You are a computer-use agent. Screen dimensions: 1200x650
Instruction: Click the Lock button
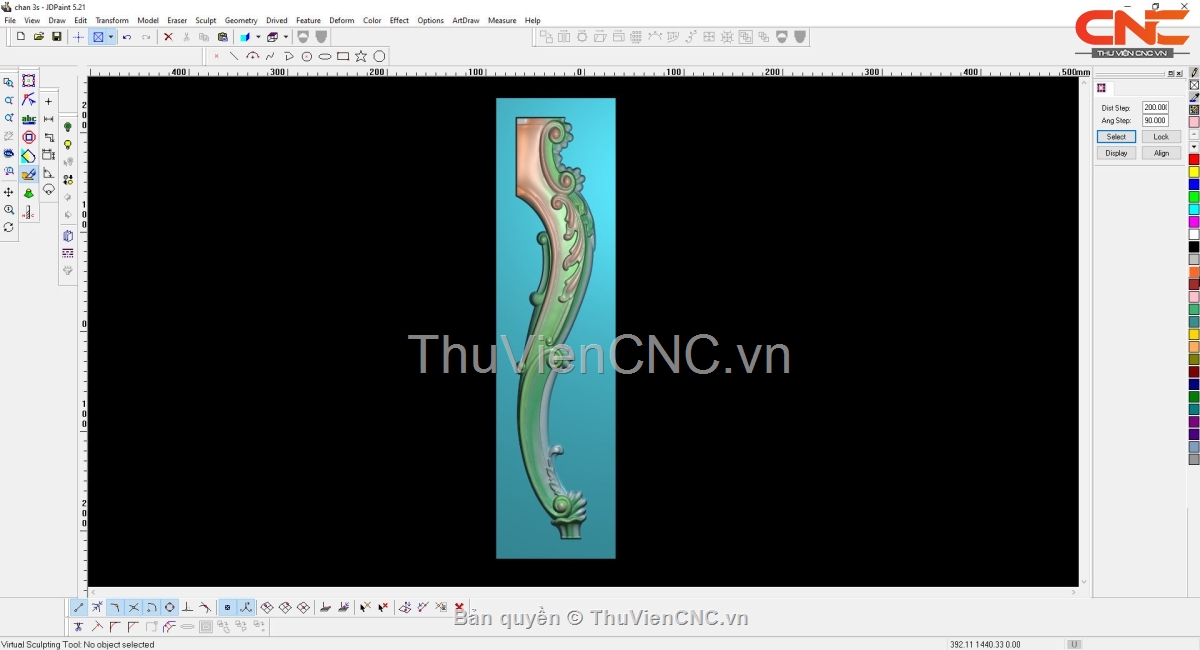[x=1160, y=137]
